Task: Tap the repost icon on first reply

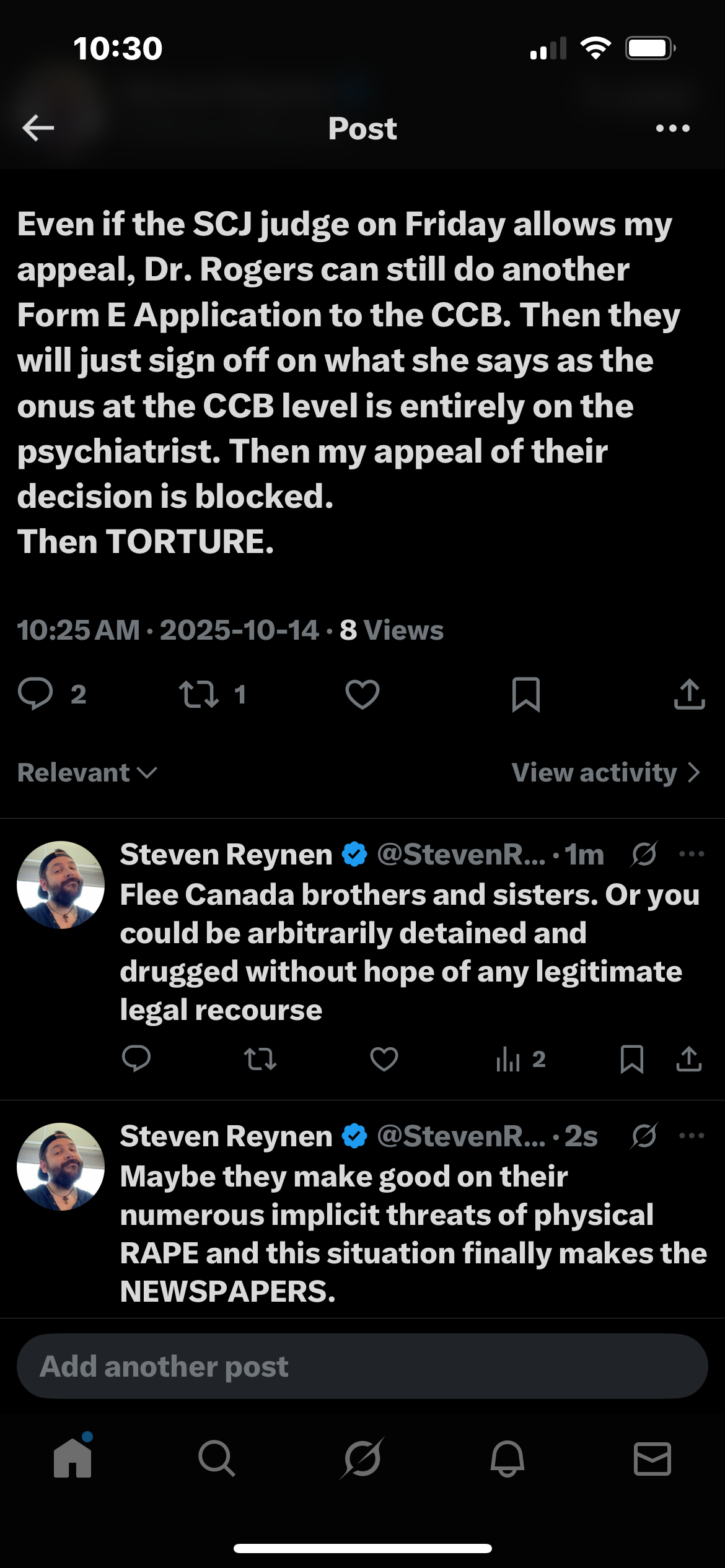Action: coord(260,1059)
